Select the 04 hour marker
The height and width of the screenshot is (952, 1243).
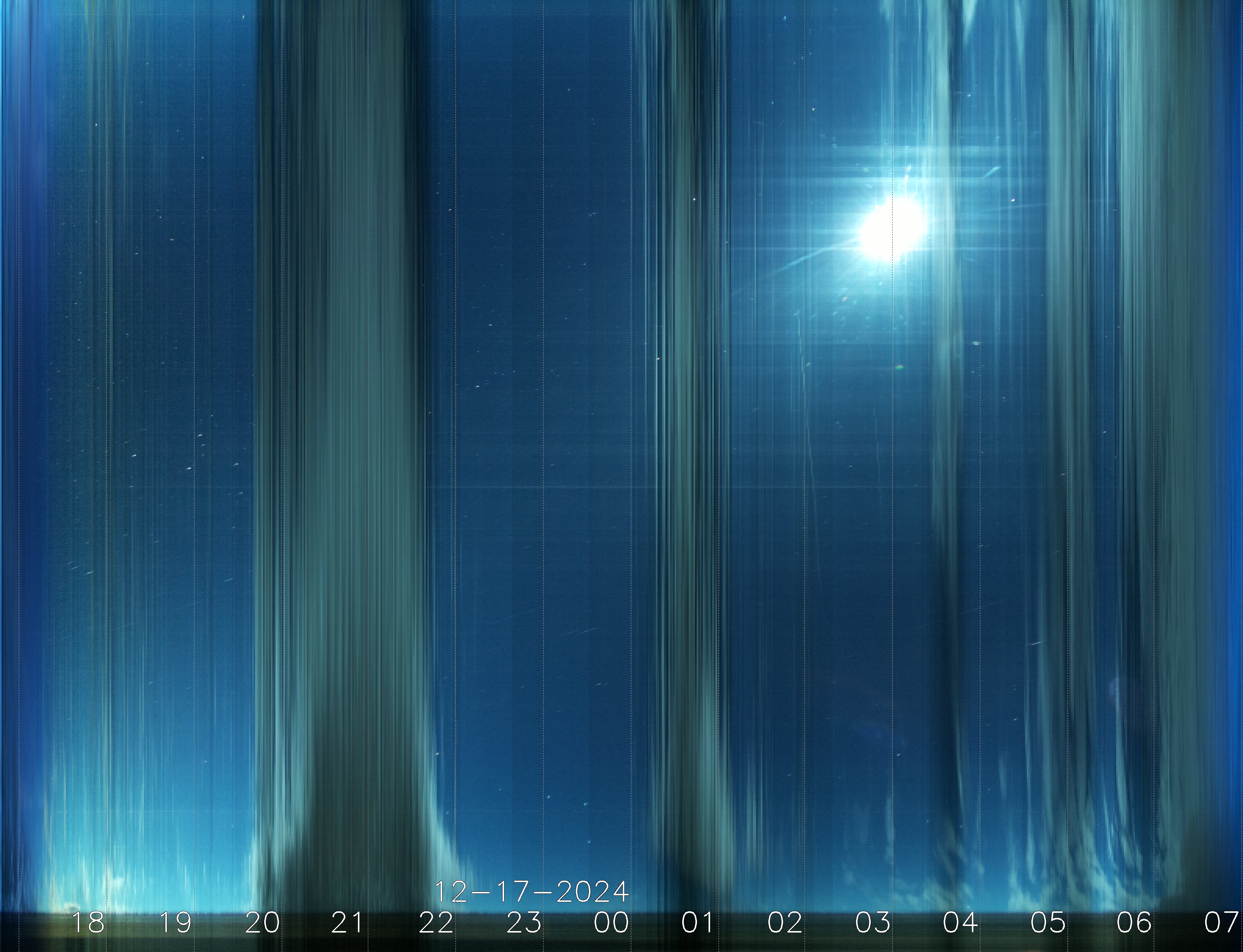tap(960, 923)
